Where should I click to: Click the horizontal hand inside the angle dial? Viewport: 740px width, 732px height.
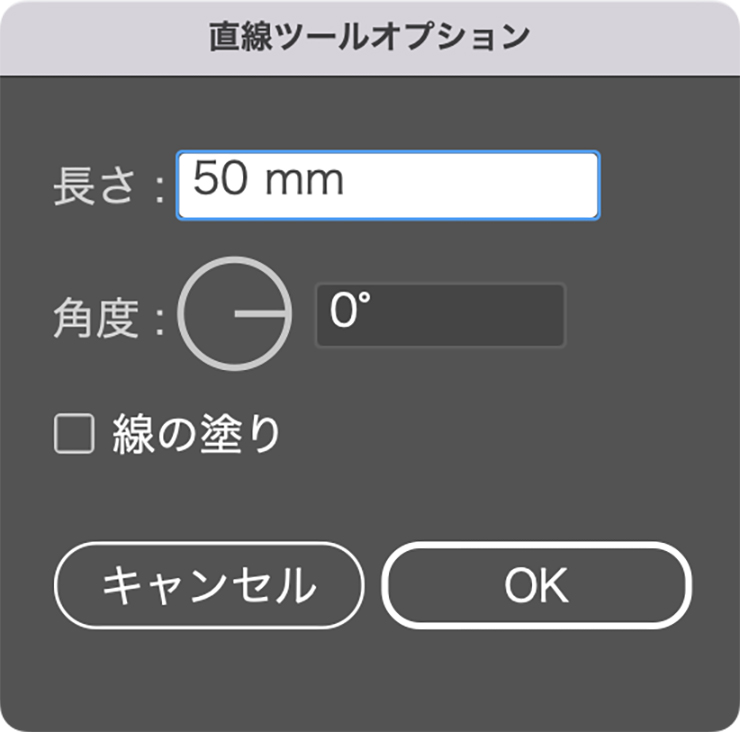click(x=260, y=314)
